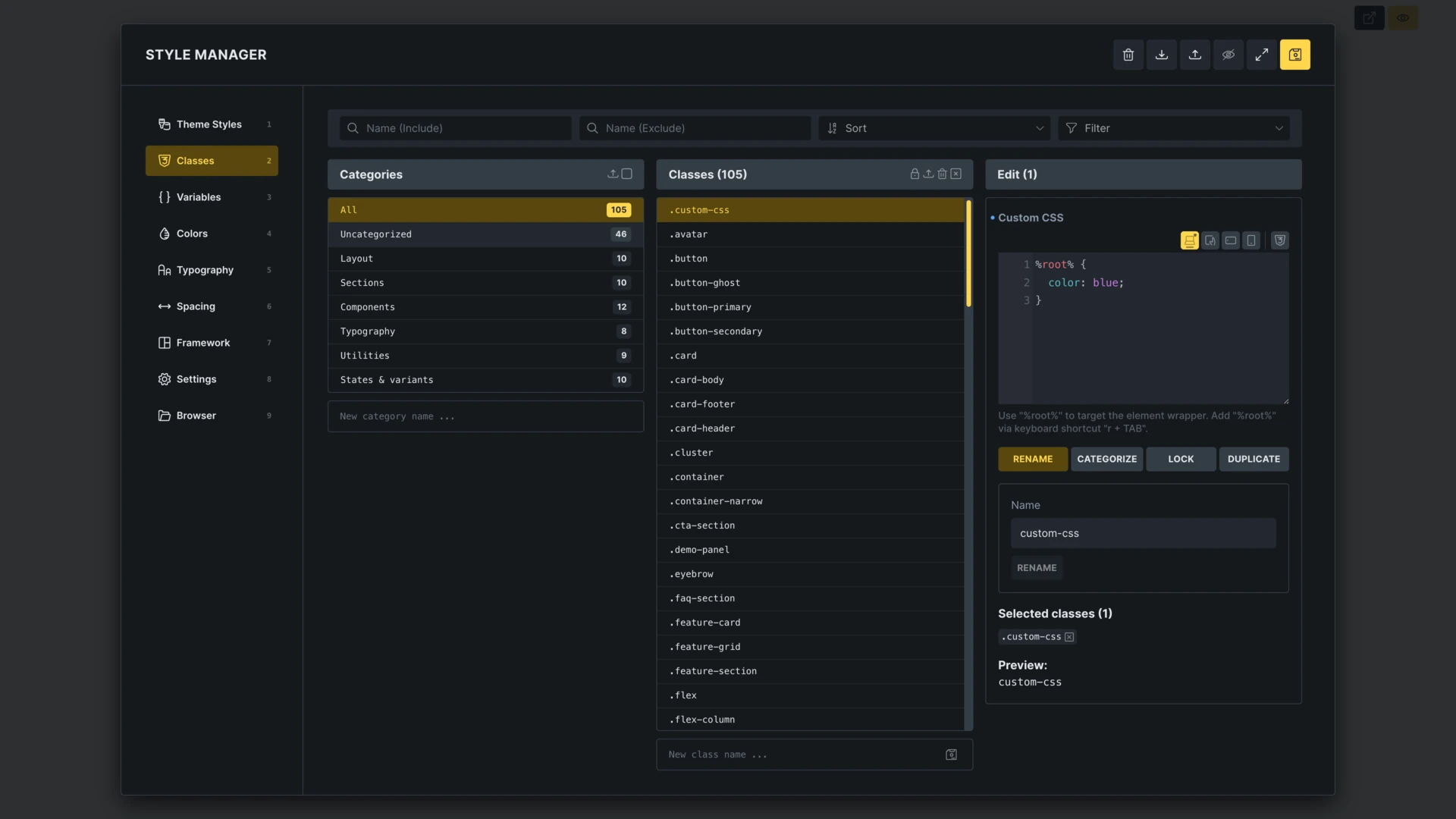
Task: Select the .flex-column class
Action: coord(810,720)
